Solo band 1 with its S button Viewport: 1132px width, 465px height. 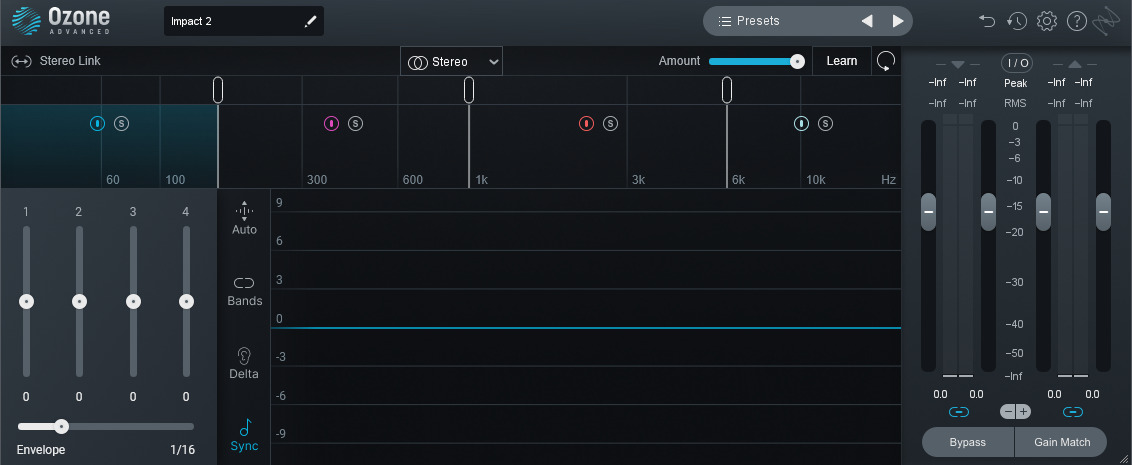[x=121, y=123]
